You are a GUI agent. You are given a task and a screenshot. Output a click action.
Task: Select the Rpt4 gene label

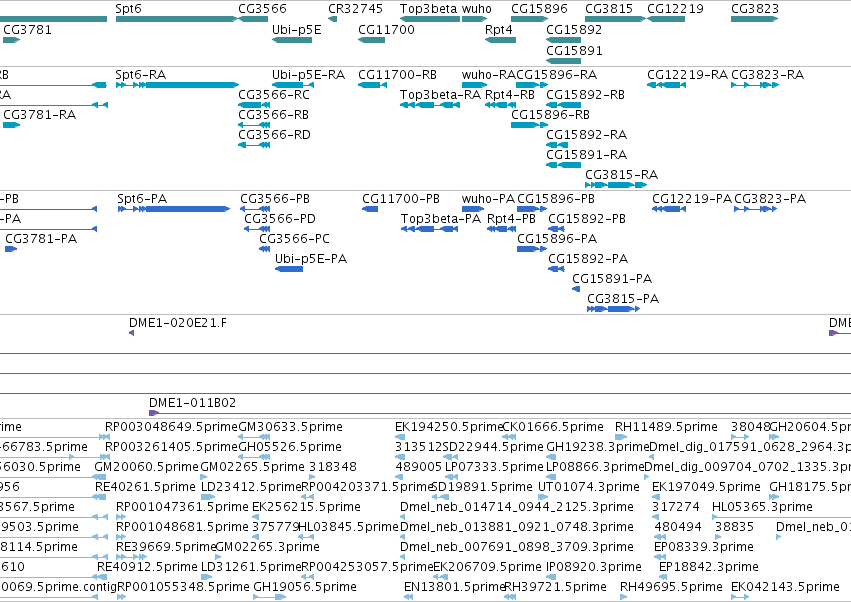pos(499,29)
